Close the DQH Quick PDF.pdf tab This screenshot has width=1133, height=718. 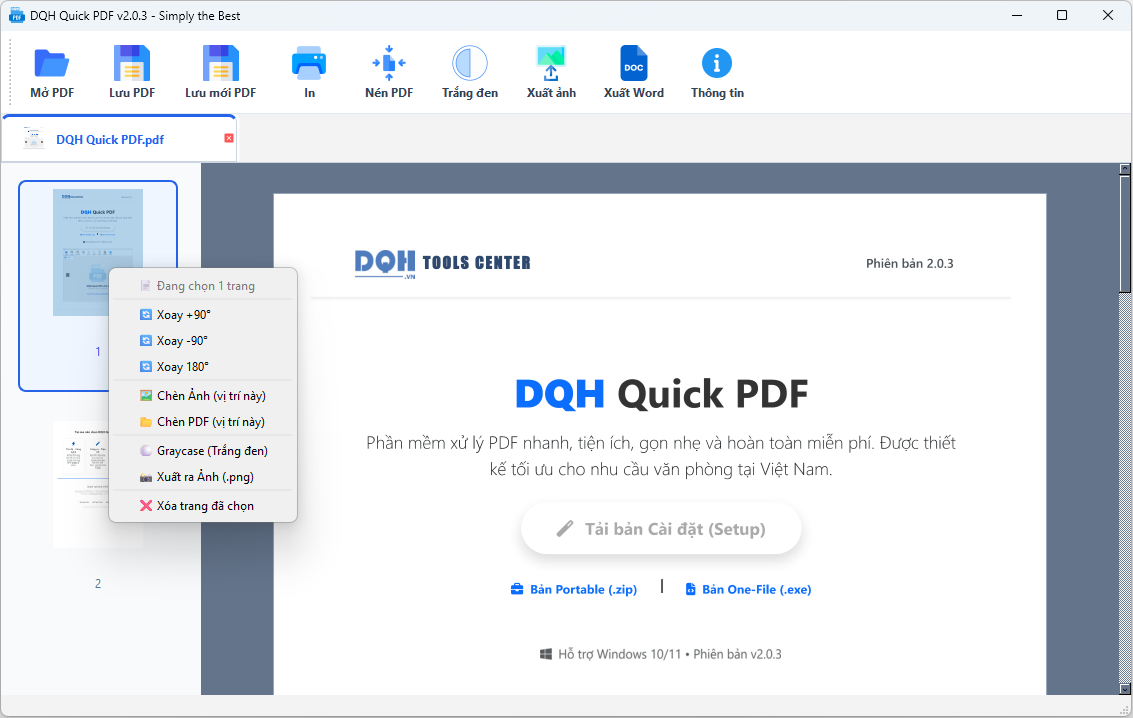(x=229, y=138)
